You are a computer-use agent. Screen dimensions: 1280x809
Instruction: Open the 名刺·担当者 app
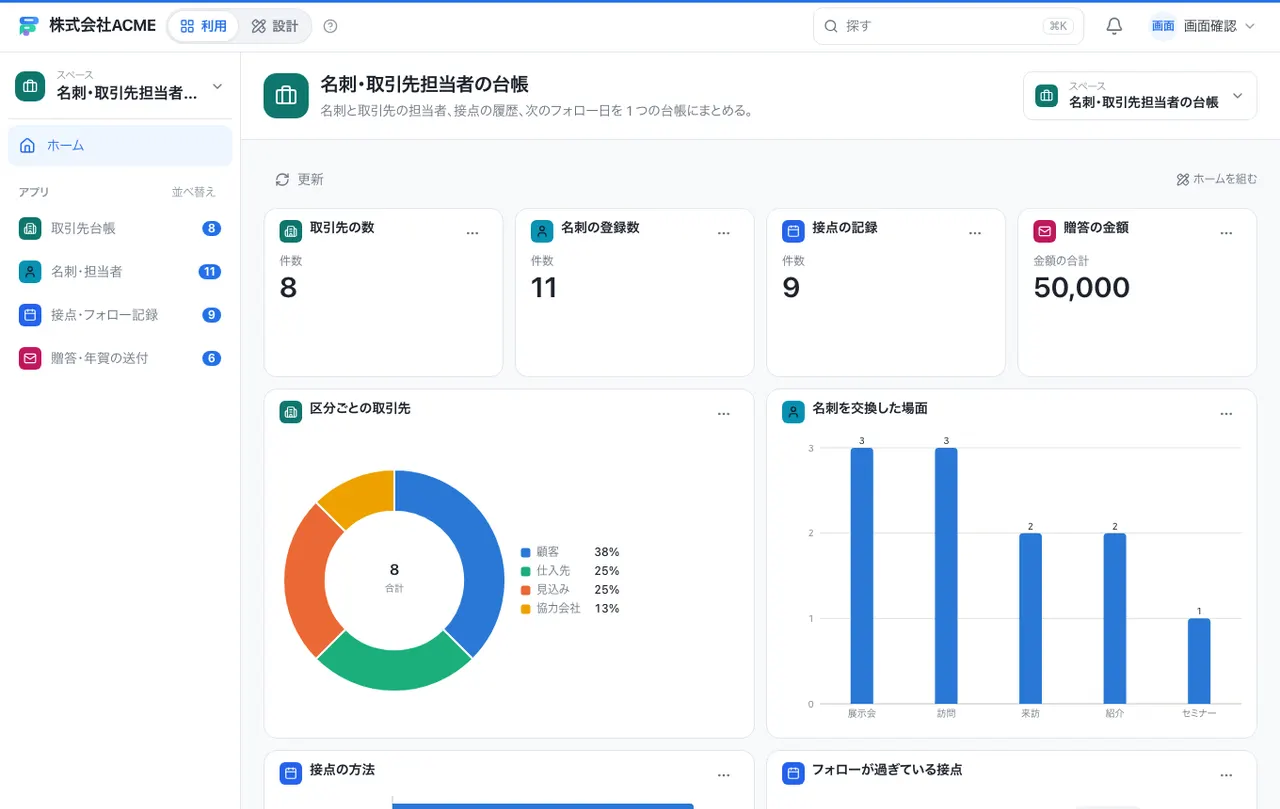120,271
